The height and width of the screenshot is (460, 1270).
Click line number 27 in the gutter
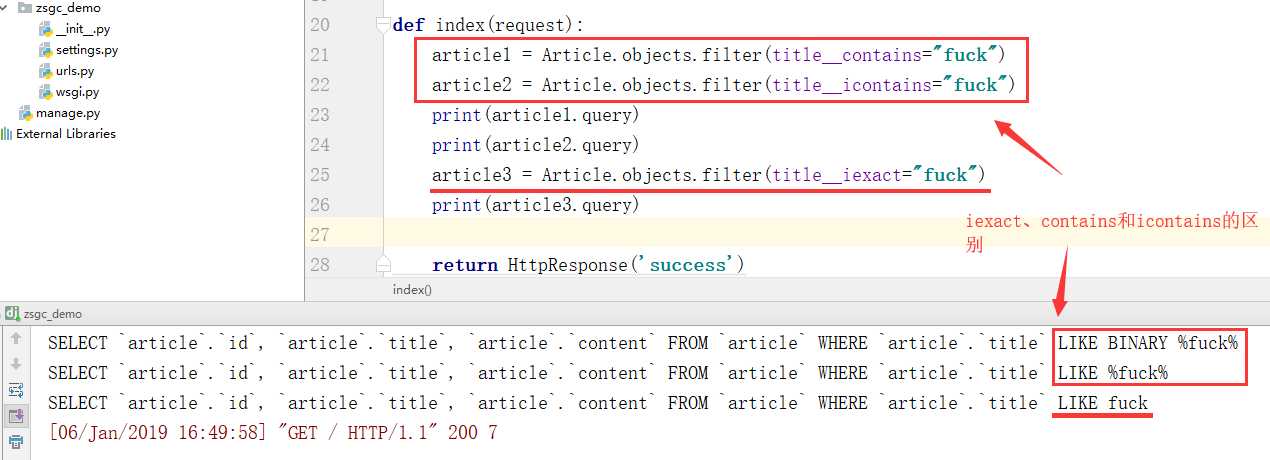coord(319,235)
